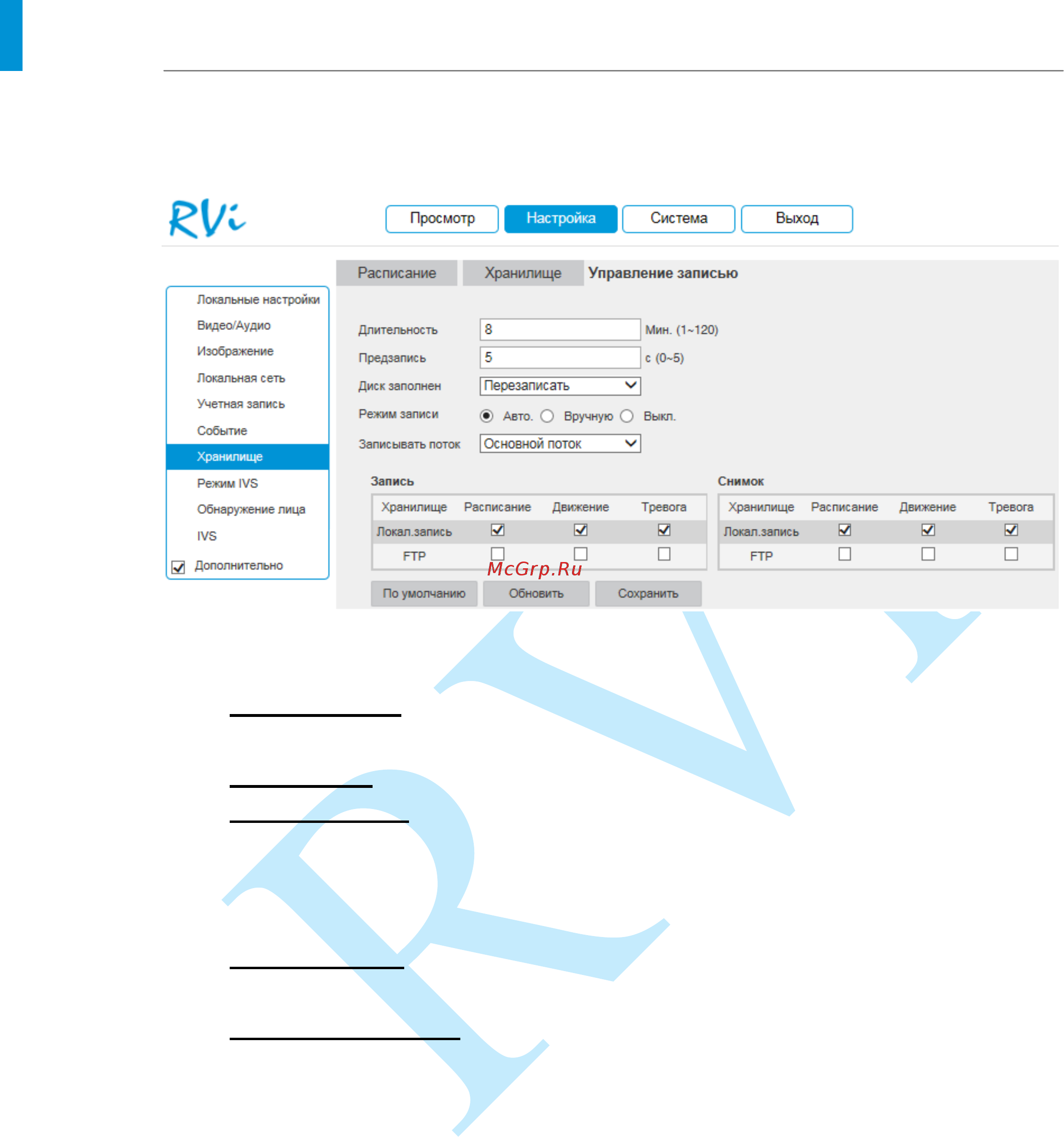The height and width of the screenshot is (1137, 1064).
Task: Toggle the Дополнительно checkbox
Action: pyautogui.click(x=178, y=567)
